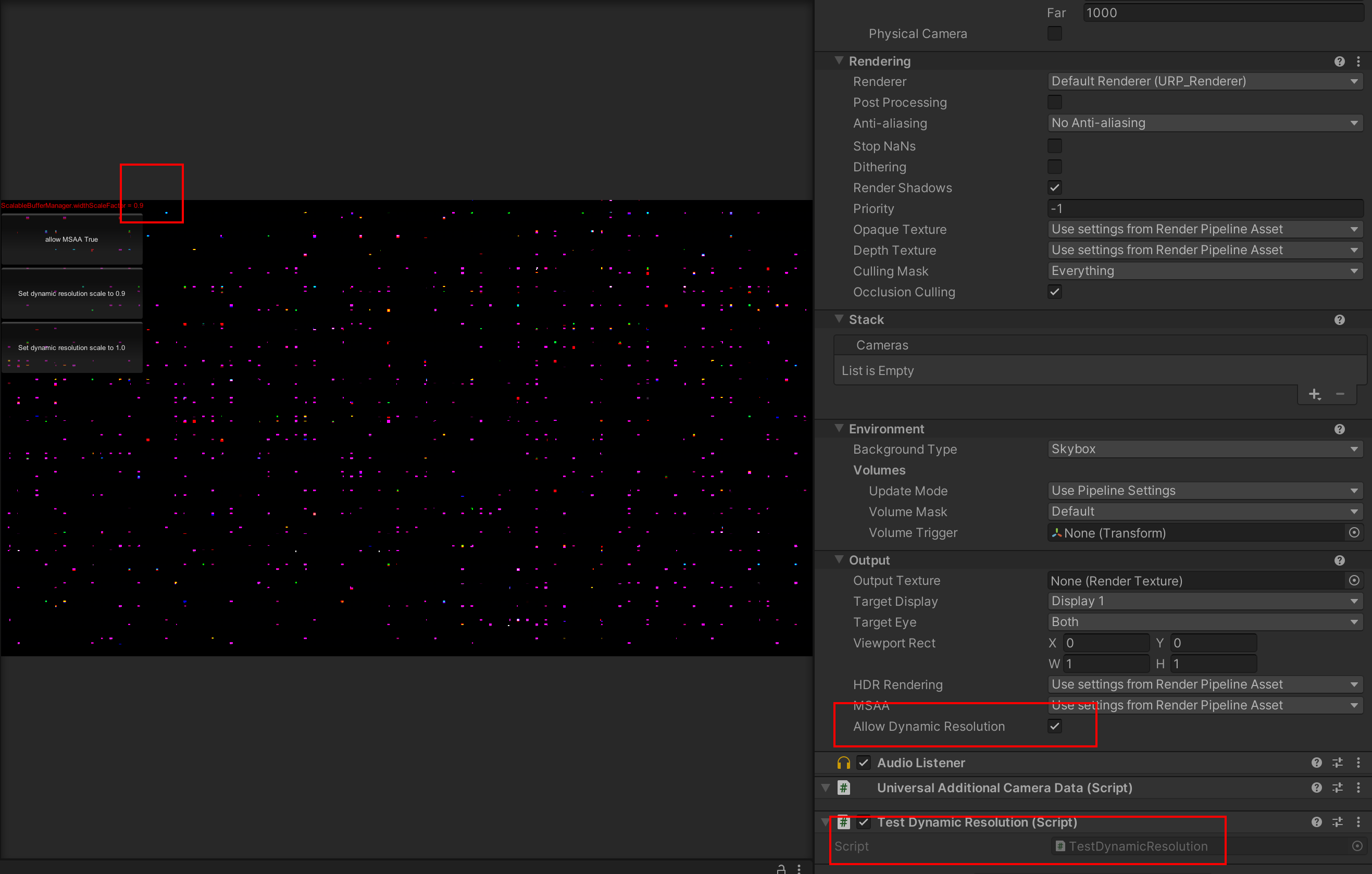Enable the Post Processing checkbox
Image resolution: width=1372 pixels, height=874 pixels.
pyautogui.click(x=1054, y=103)
